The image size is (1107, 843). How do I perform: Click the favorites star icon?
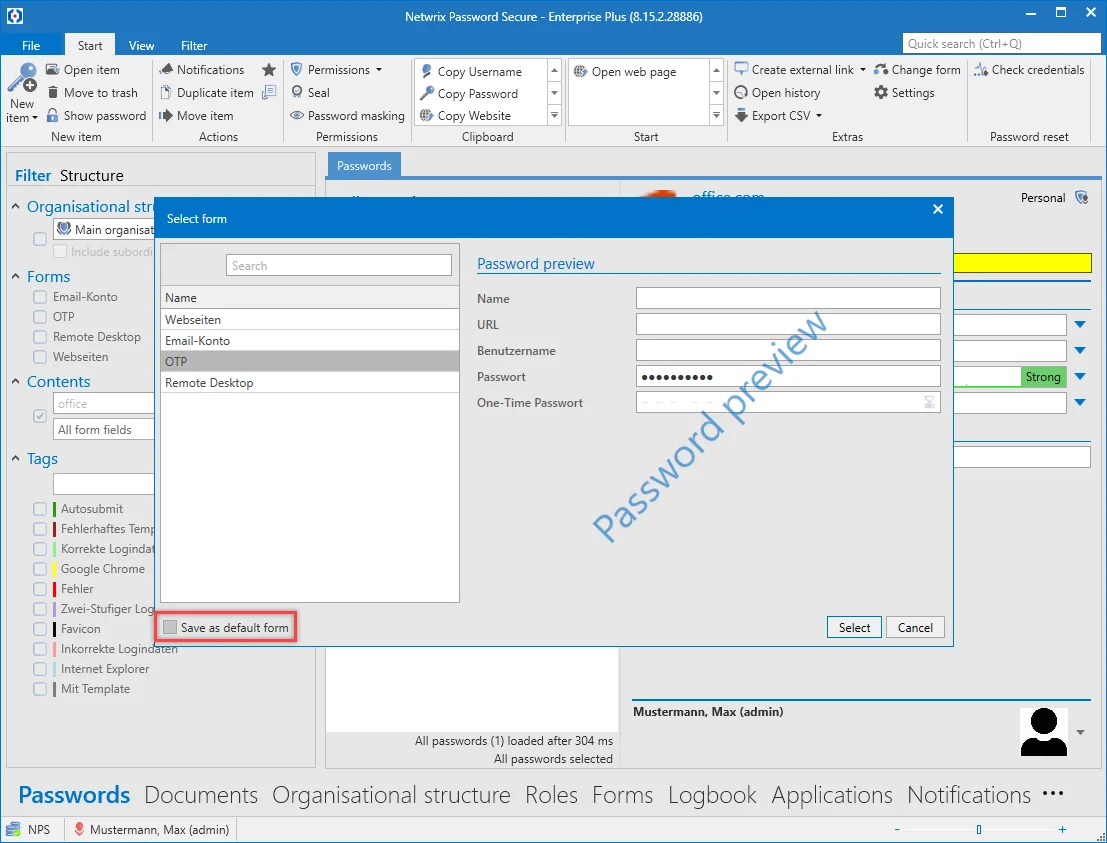click(268, 70)
